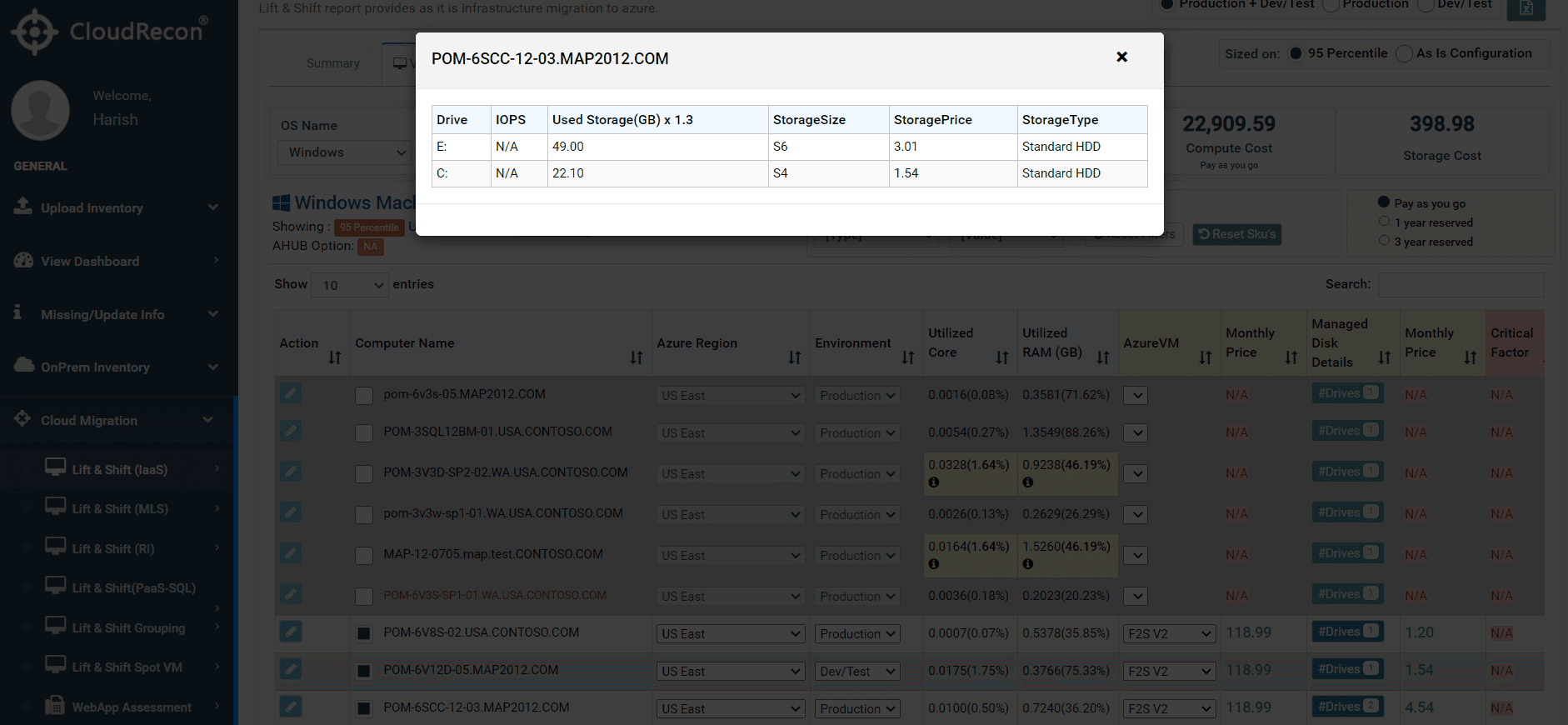Expand the Cloud Migration sidebar menu

(118, 420)
